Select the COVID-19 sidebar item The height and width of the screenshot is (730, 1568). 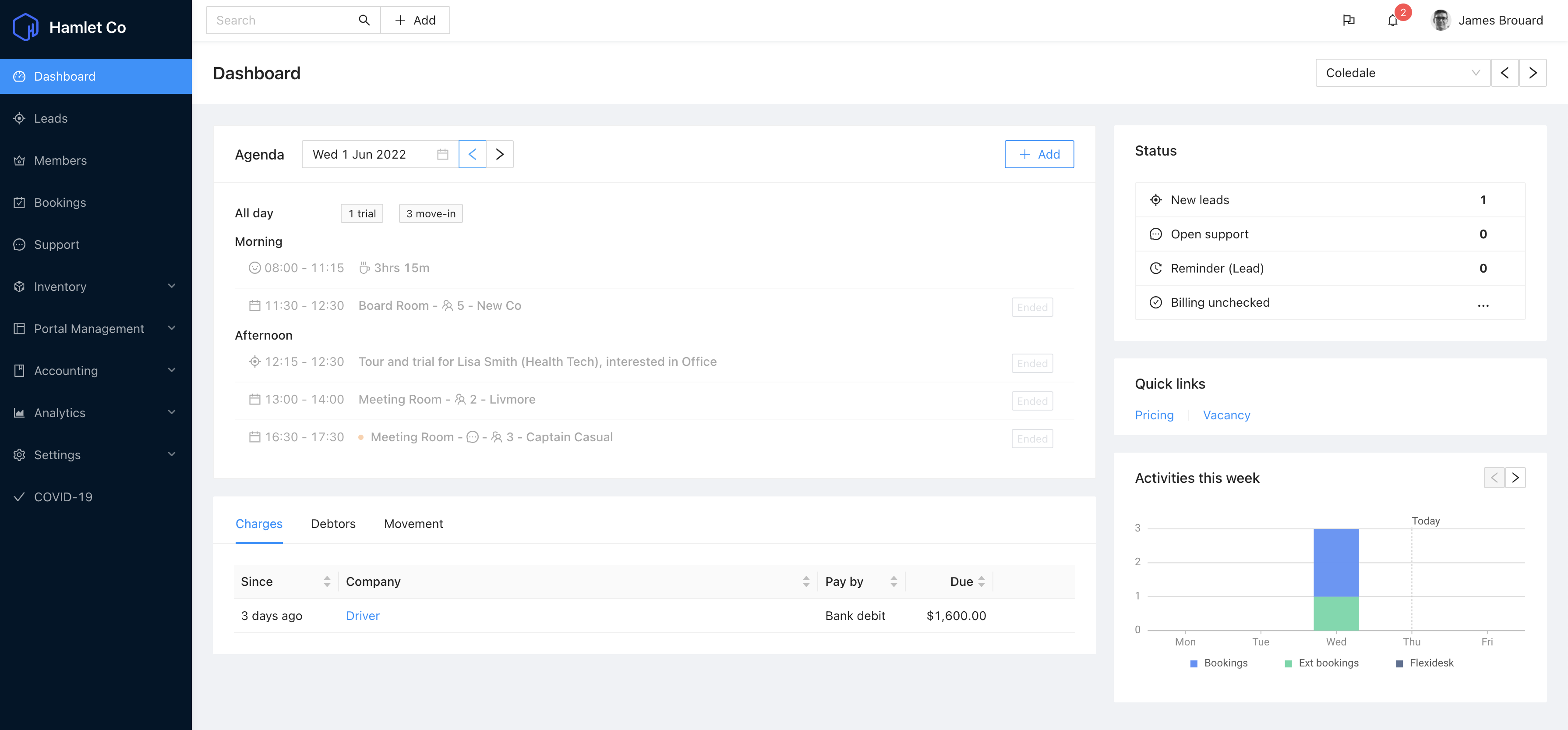pos(63,497)
